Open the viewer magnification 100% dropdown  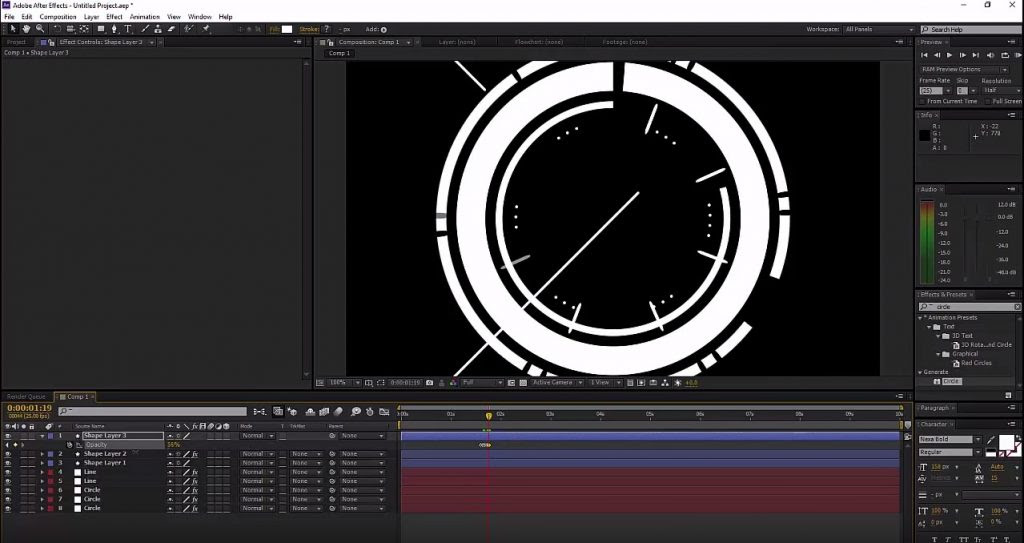pos(344,383)
